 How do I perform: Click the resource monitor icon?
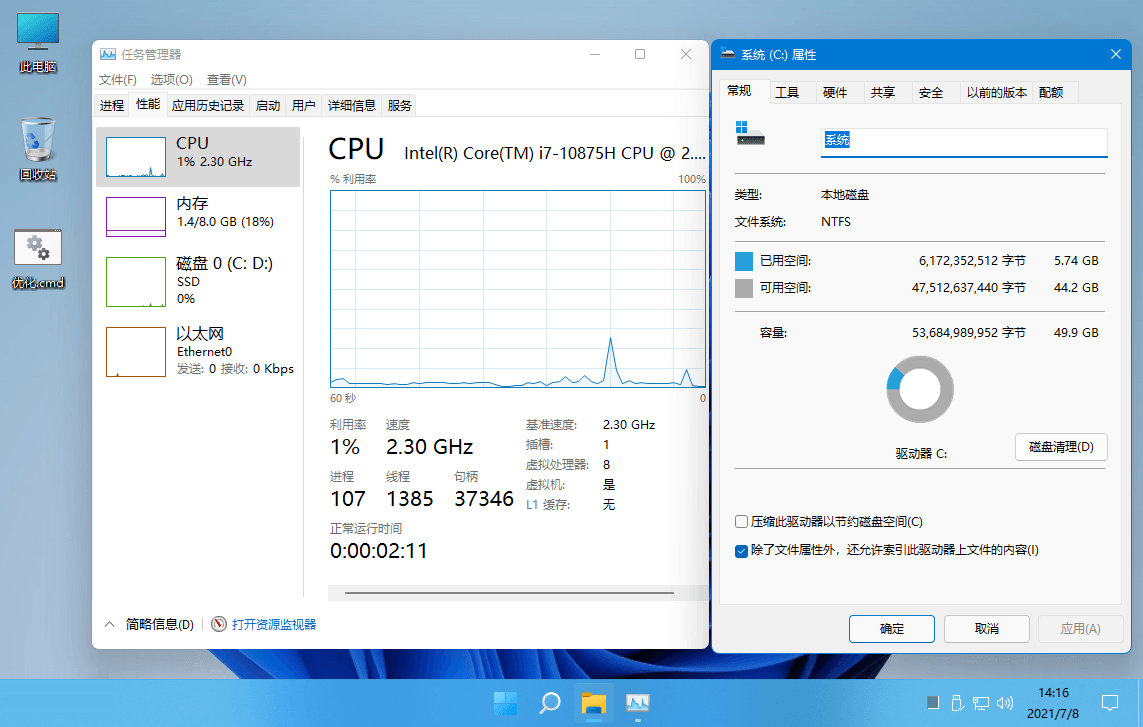[219, 624]
